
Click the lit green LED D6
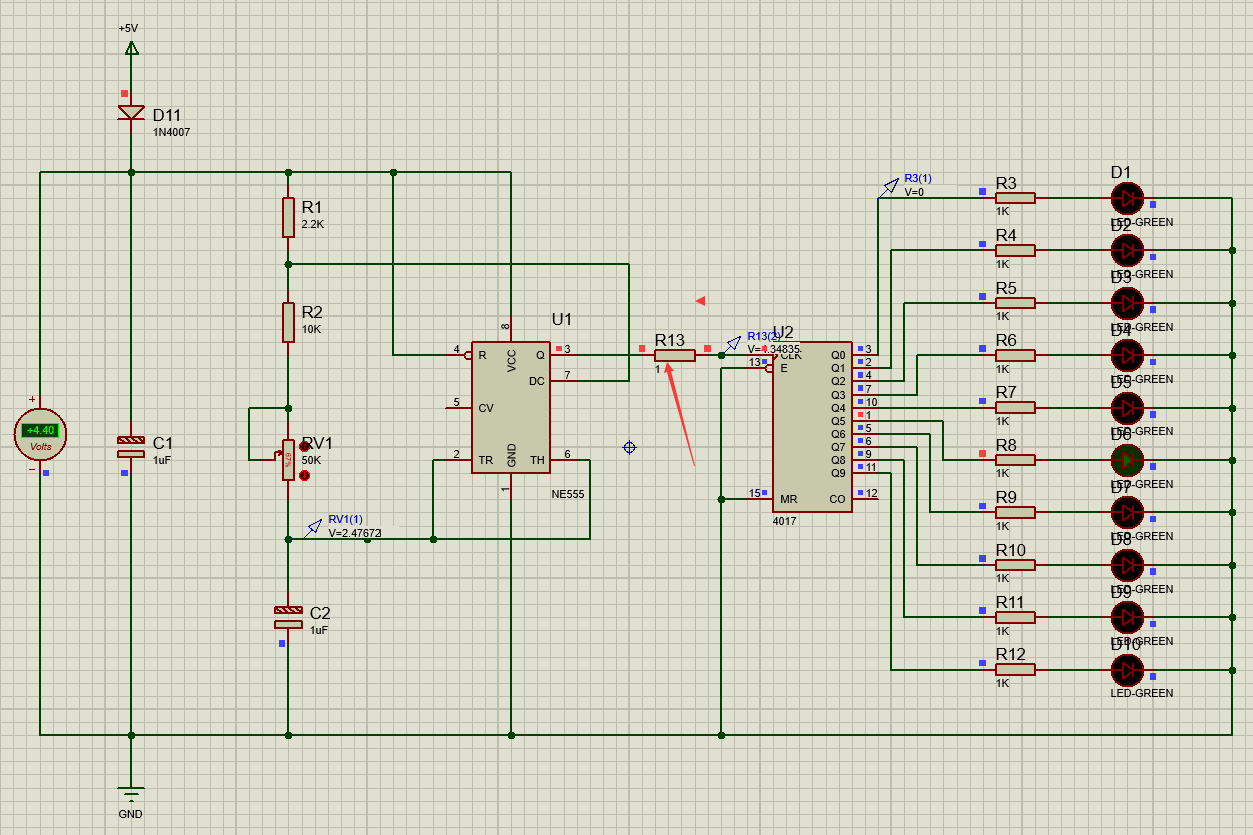point(1126,460)
